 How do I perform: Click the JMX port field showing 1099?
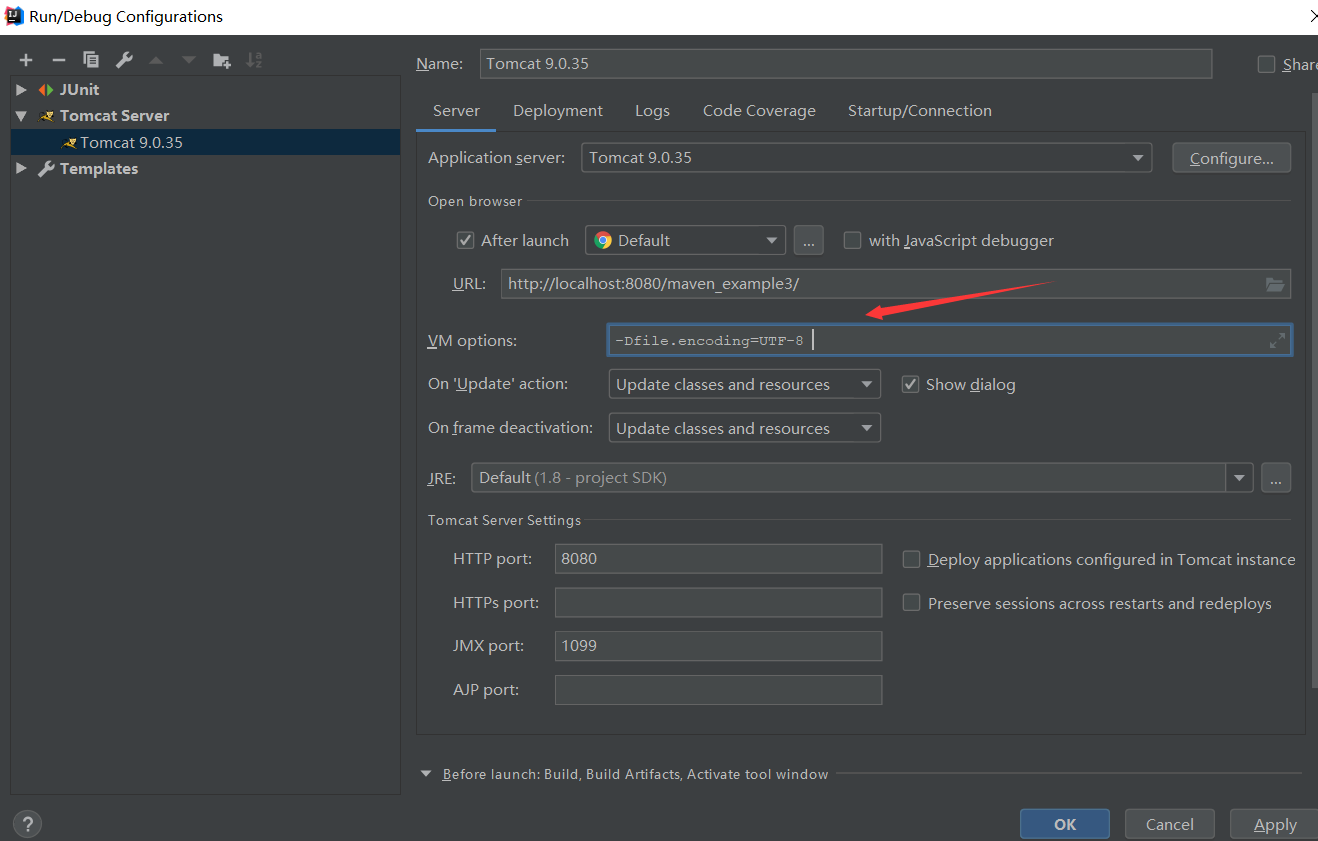[x=718, y=646]
